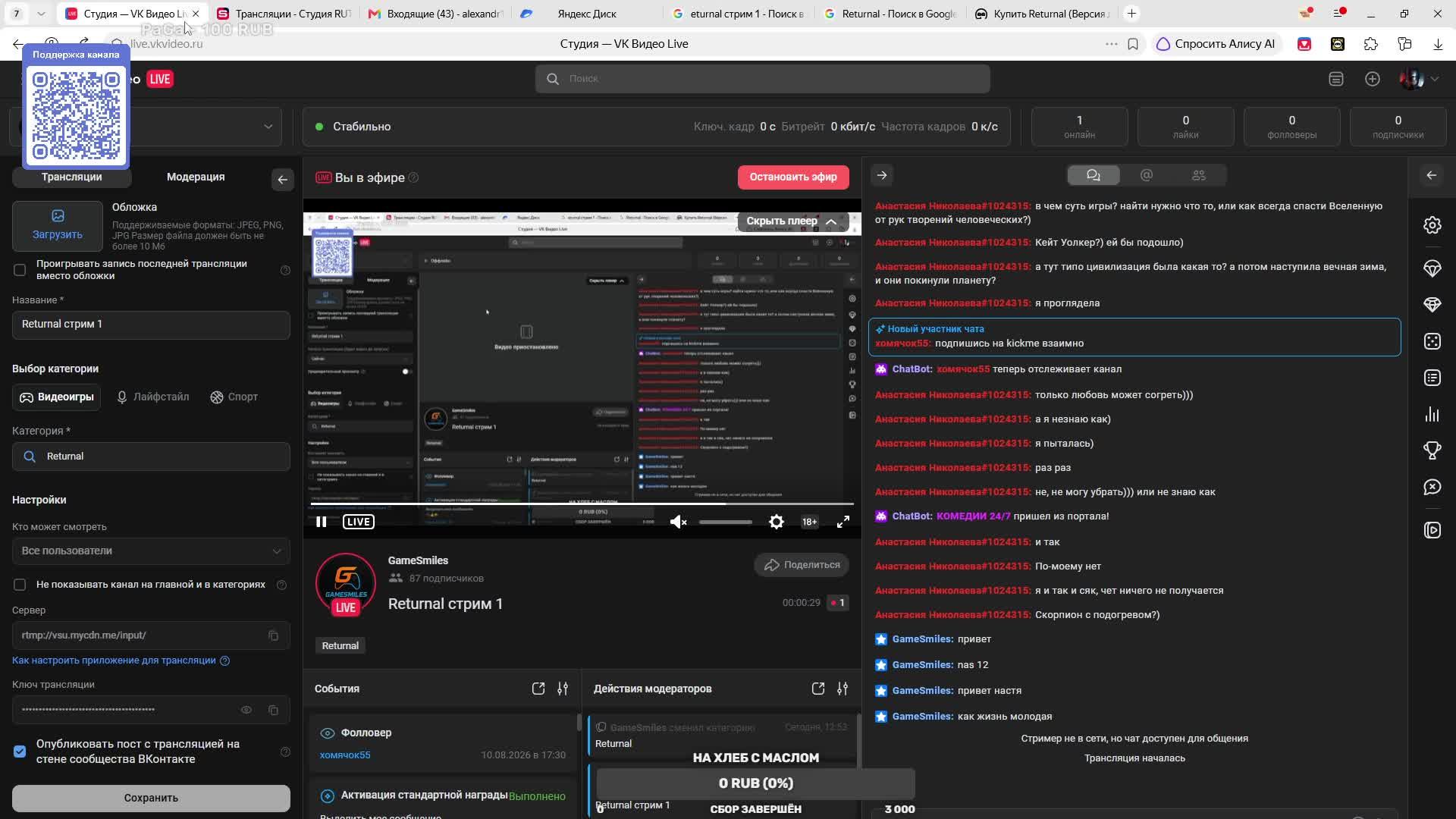Open the dice icon in right sidebar
Screen dimensions: 1456x819
(x=1432, y=341)
